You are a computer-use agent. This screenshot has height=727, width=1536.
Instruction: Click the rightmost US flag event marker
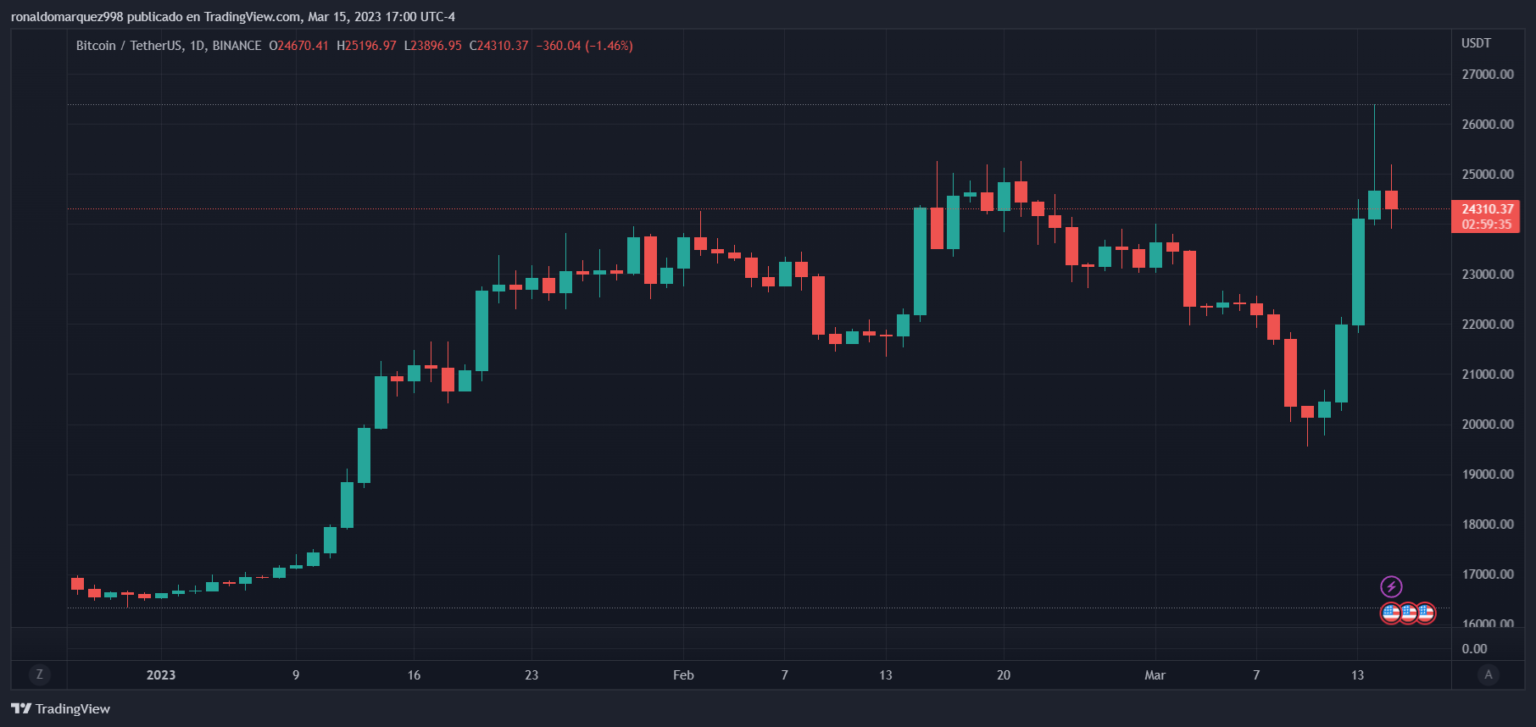coord(1425,613)
